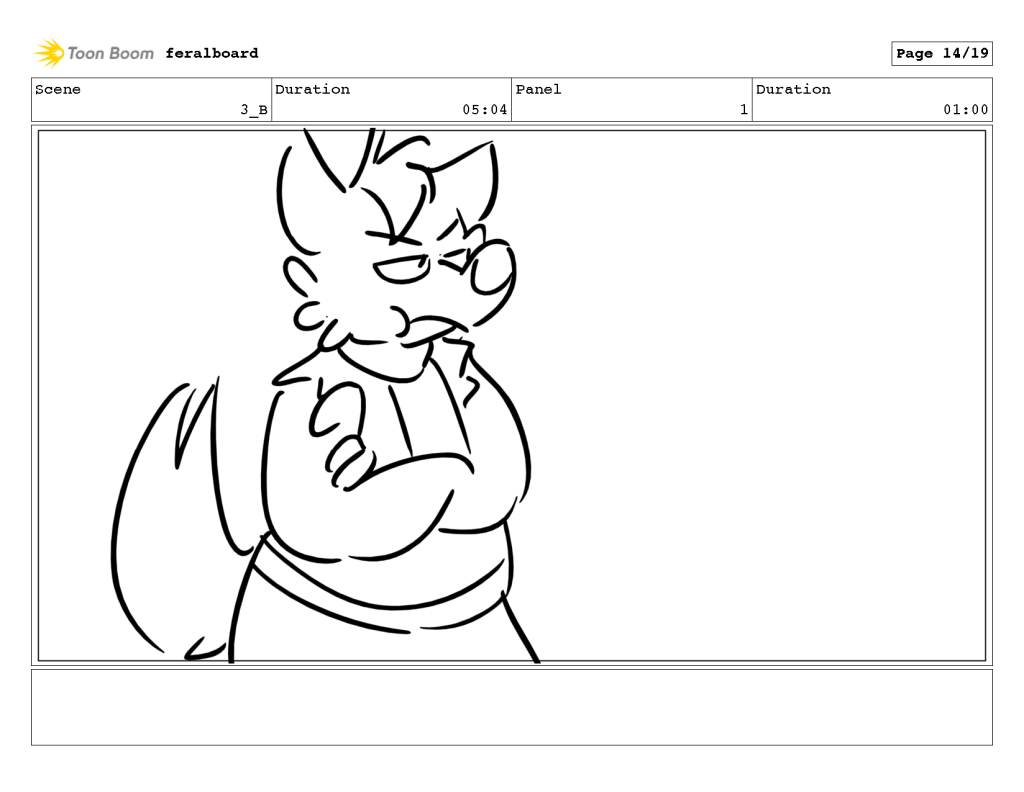Click the empty notes box below the panel
This screenshot has width=1024, height=792.
pyautogui.click(x=512, y=707)
